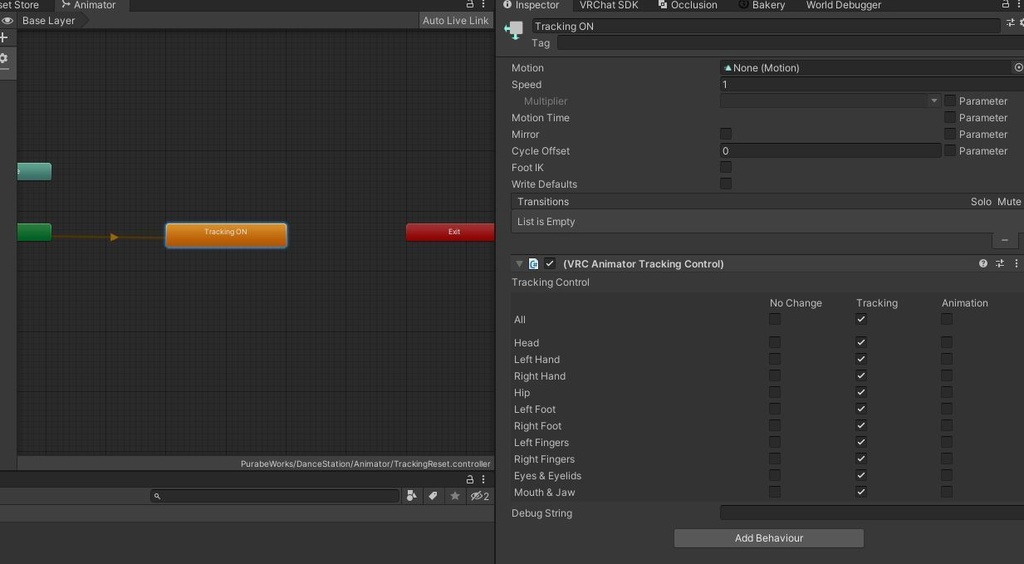Search by type icon in Project panel
The image size is (1024, 564).
click(x=411, y=496)
